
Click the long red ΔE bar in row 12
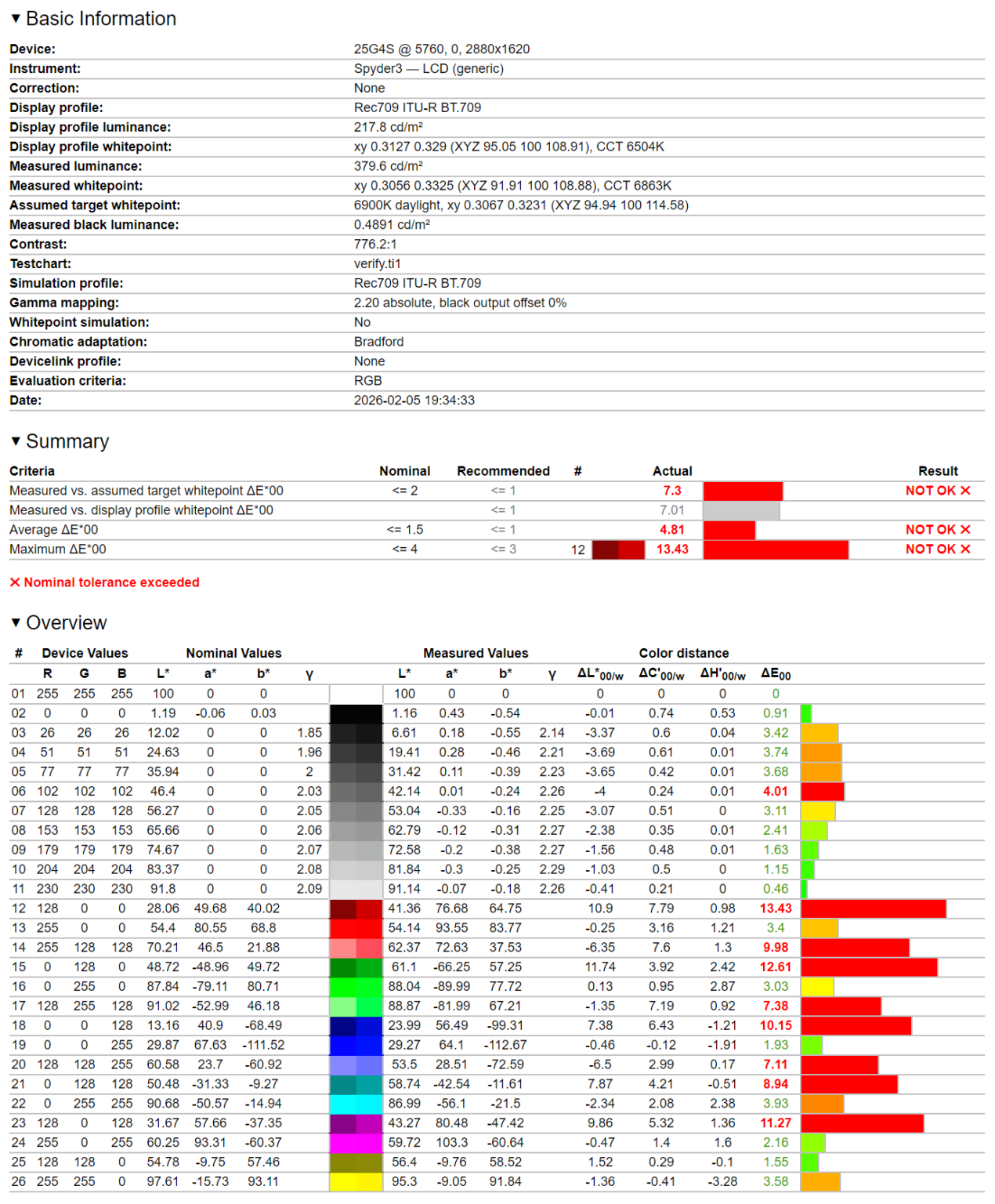point(873,908)
